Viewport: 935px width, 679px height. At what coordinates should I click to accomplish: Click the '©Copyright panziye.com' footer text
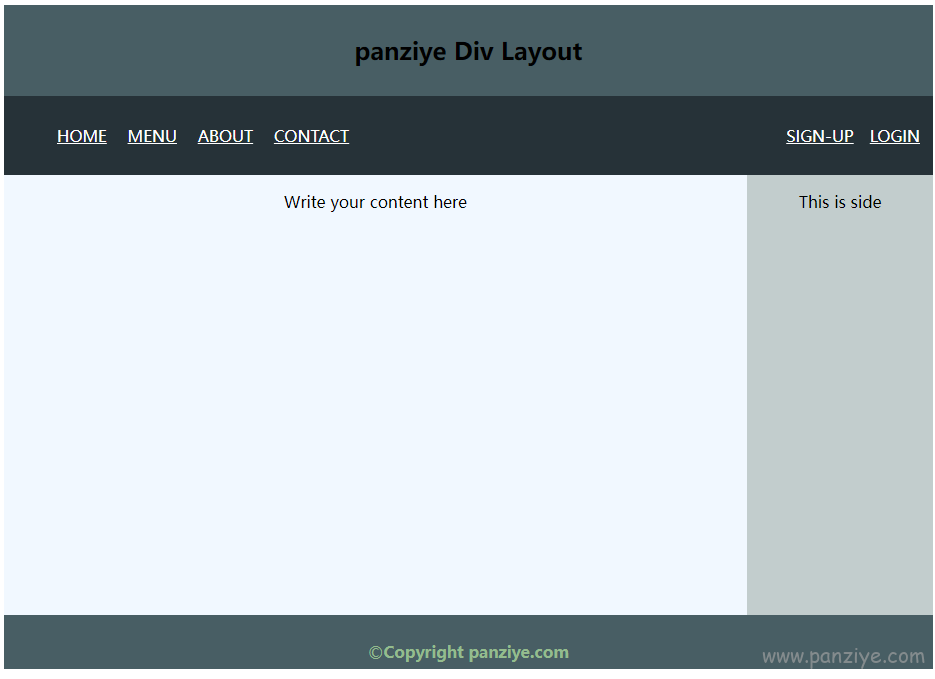468,653
